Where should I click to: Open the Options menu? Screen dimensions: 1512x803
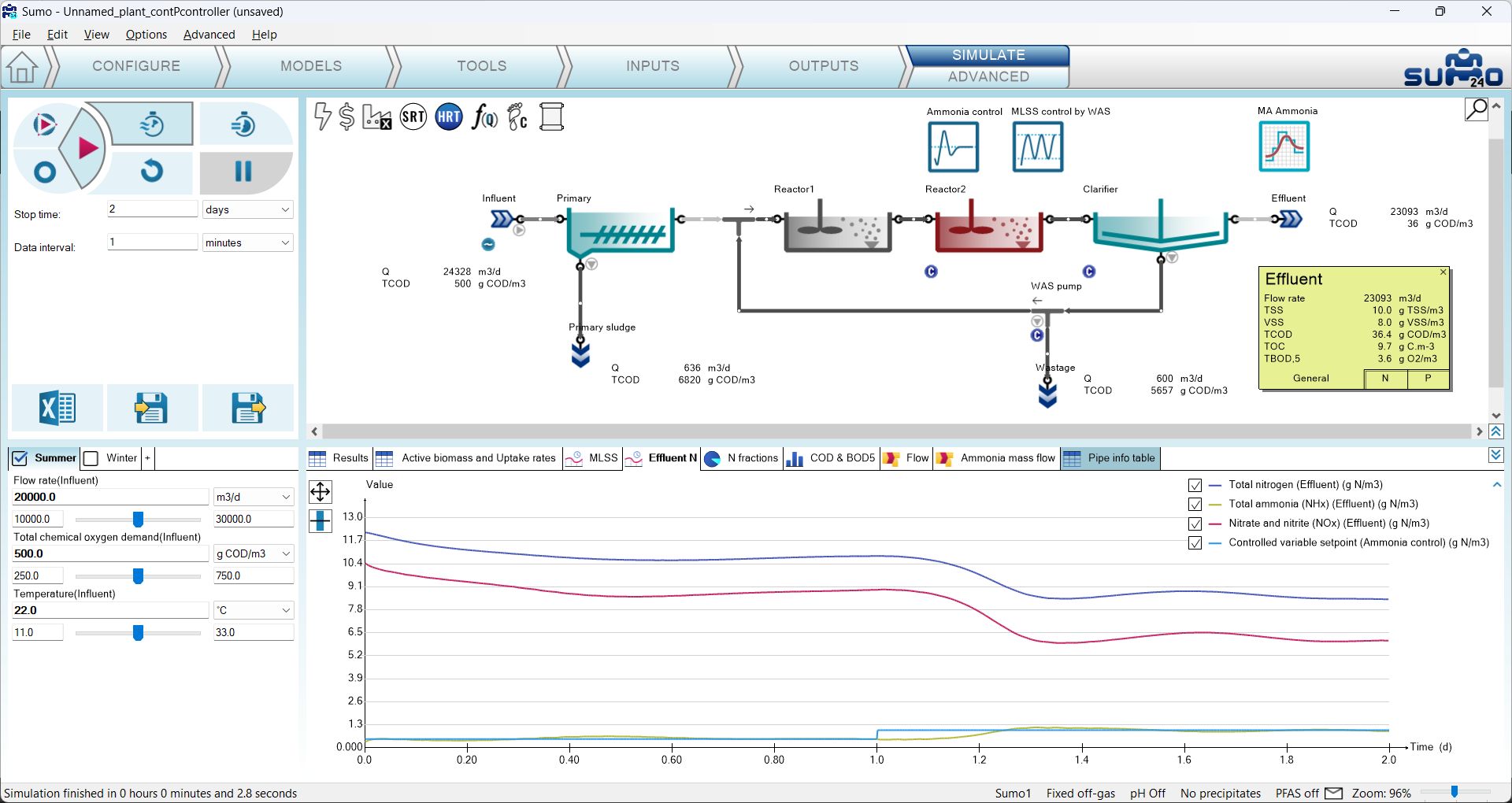point(146,35)
